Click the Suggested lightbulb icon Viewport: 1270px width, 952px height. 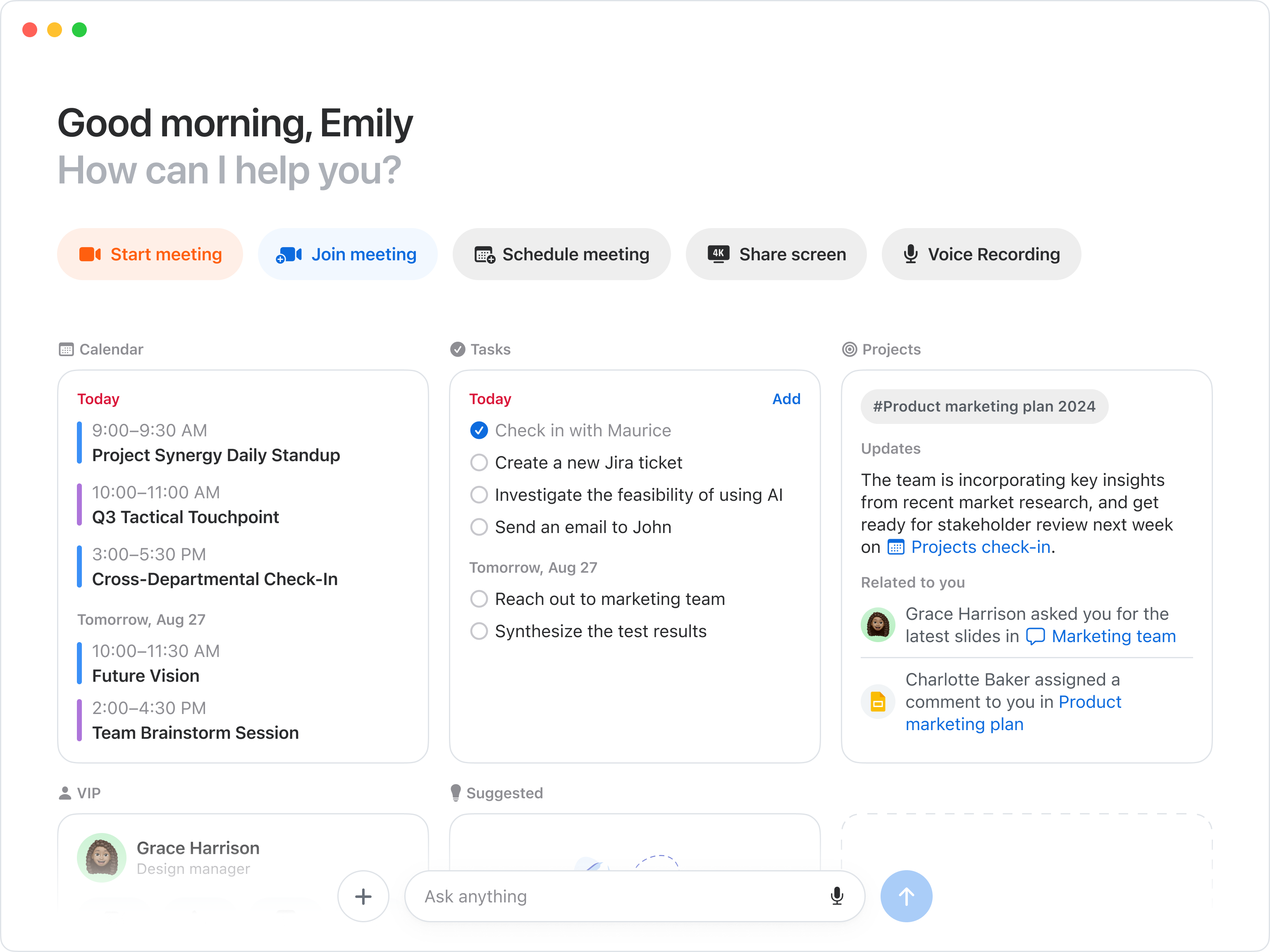point(456,793)
